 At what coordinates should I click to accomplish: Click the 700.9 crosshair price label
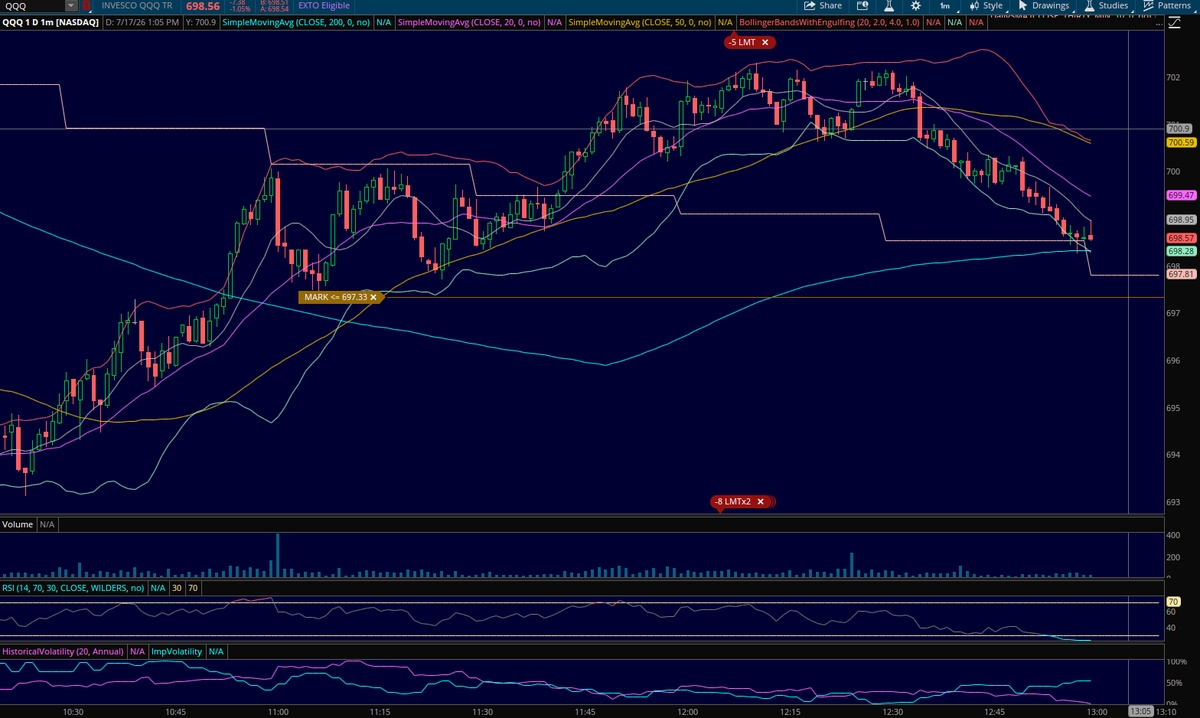1180,128
